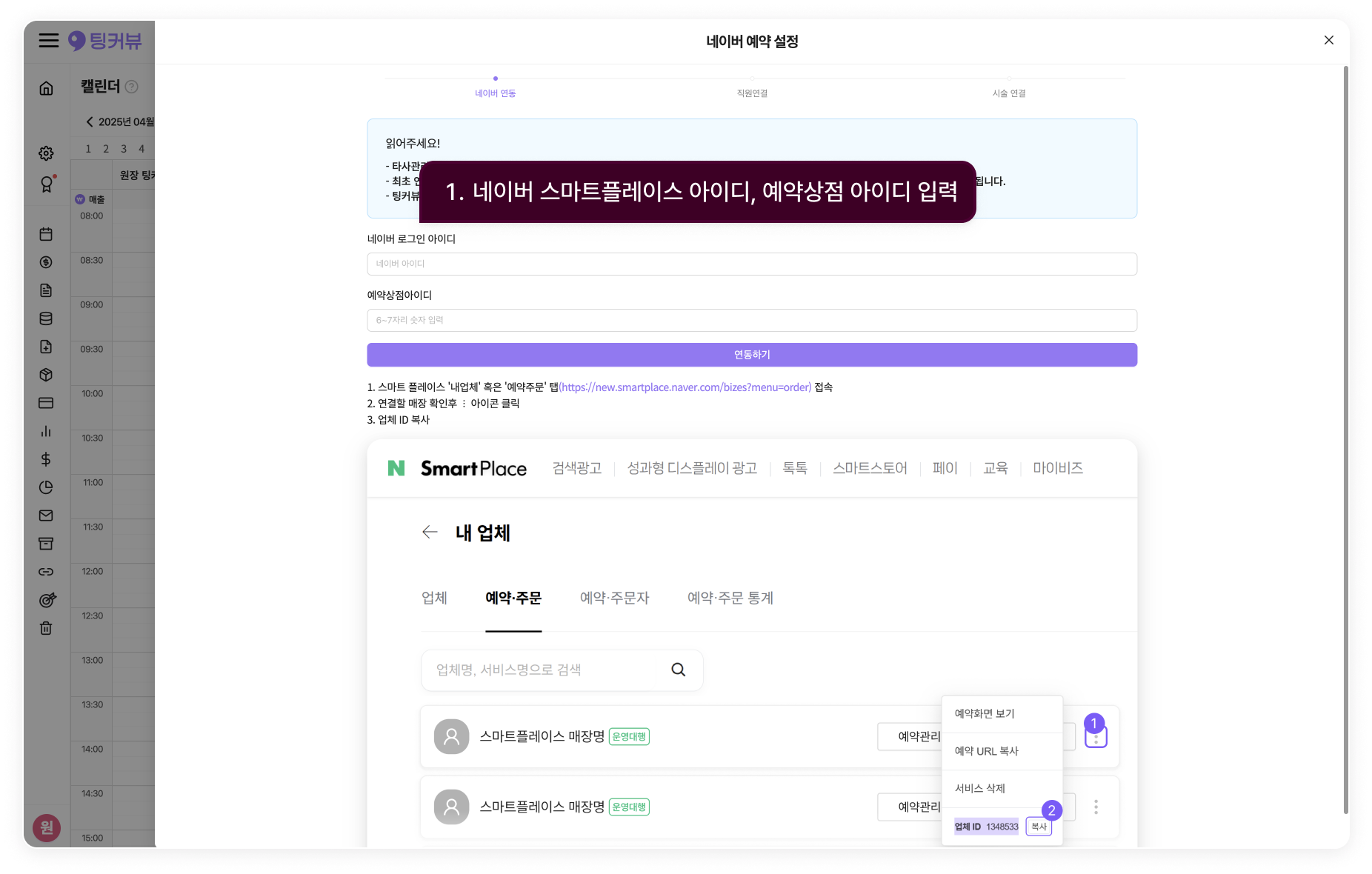
Task: Open the hamburger menu
Action: [49, 41]
